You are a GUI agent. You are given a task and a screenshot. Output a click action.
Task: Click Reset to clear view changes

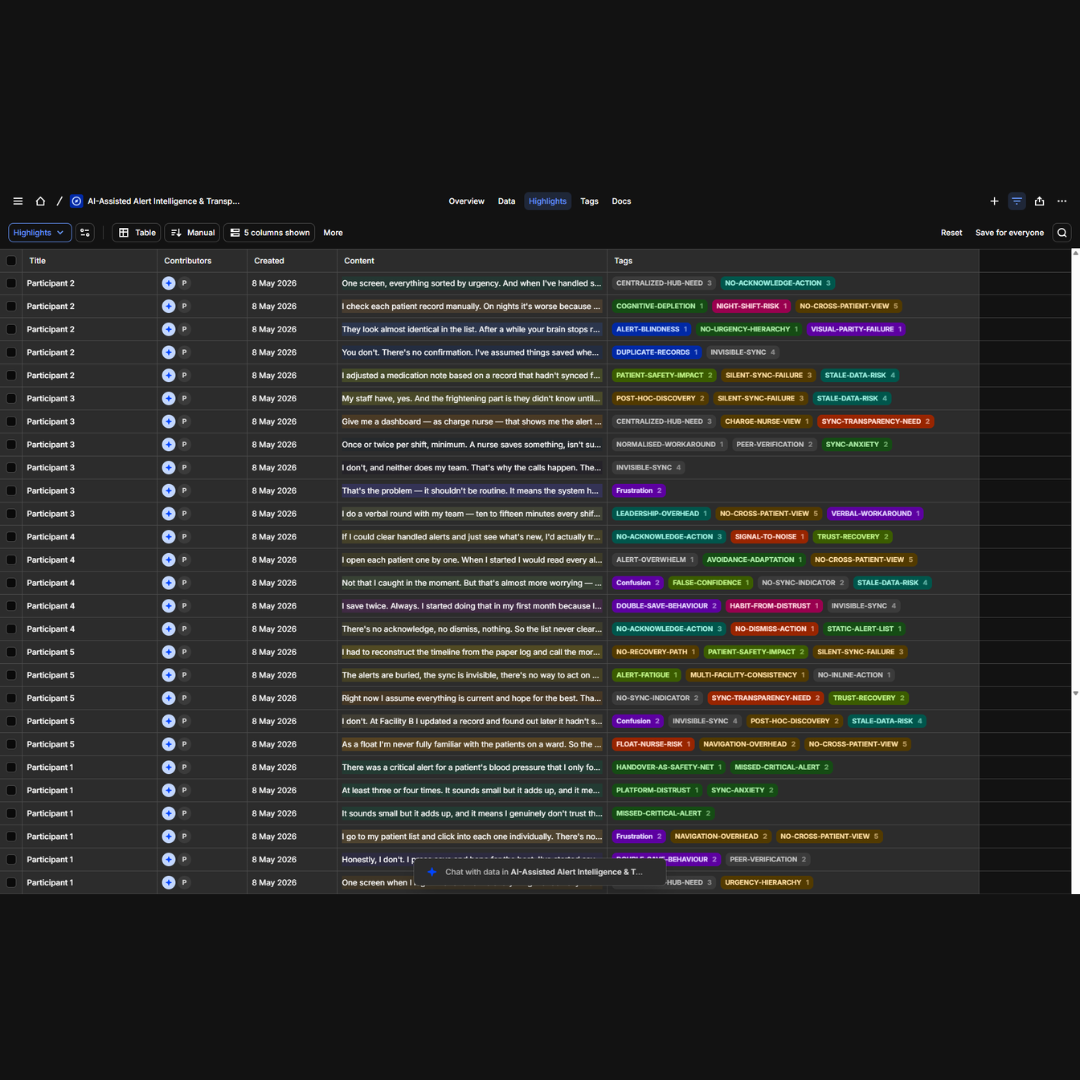(x=951, y=233)
